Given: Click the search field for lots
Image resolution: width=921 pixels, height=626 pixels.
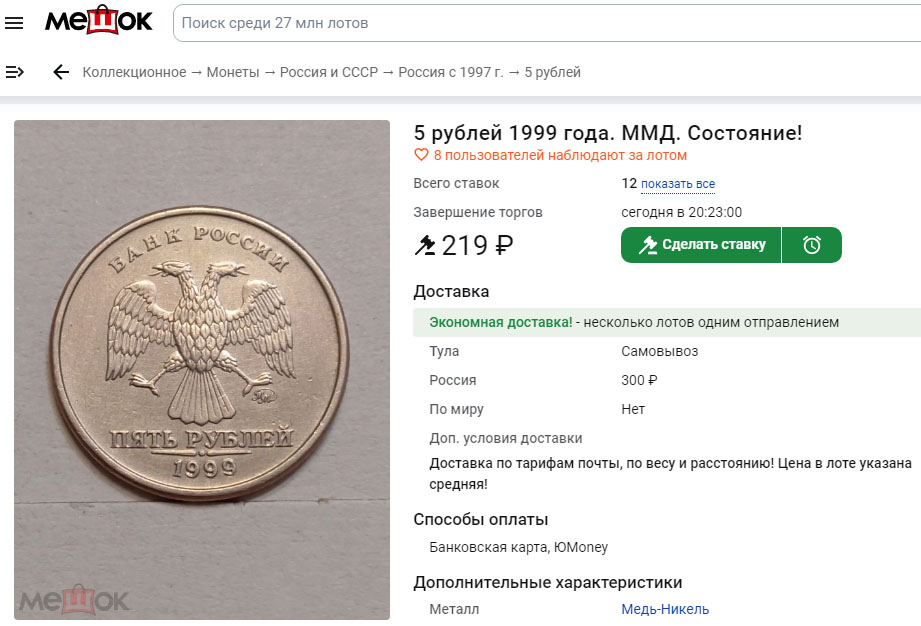Looking at the screenshot, I should [540, 23].
